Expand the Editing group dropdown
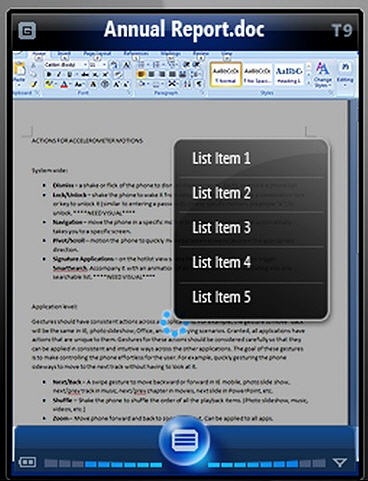The image size is (368, 481). pos(345,74)
